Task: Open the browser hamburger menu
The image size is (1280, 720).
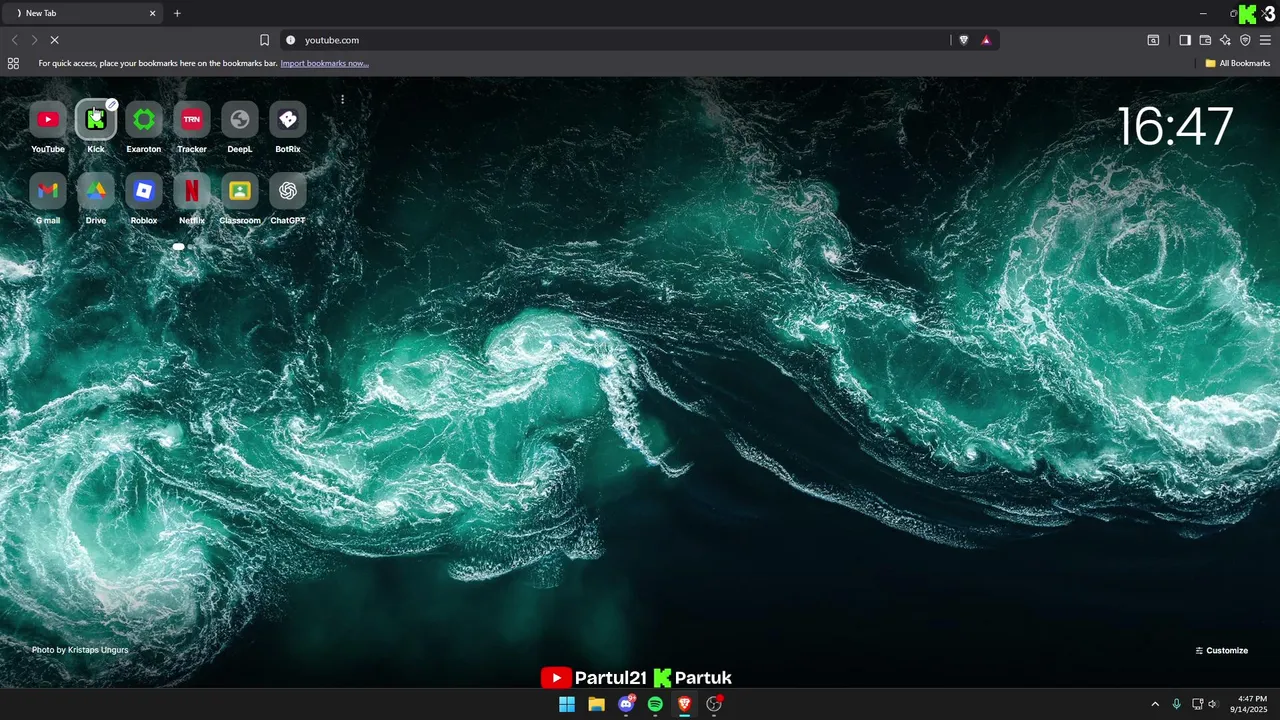Action: pyautogui.click(x=1265, y=40)
